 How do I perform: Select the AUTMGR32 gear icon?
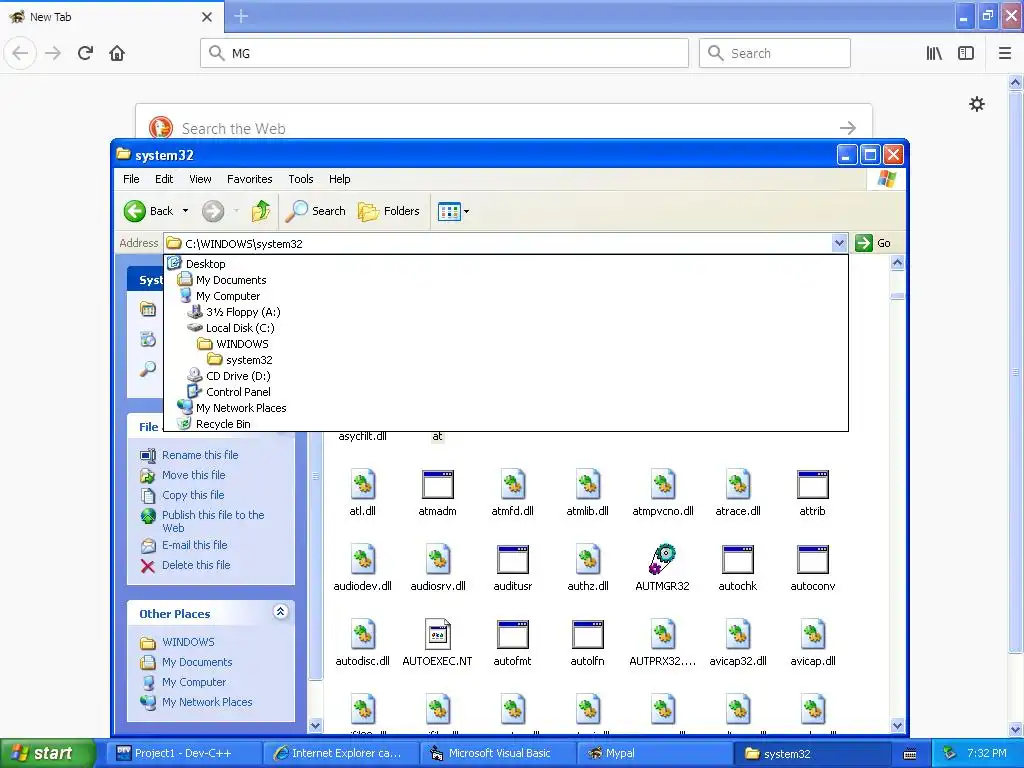pyautogui.click(x=663, y=560)
